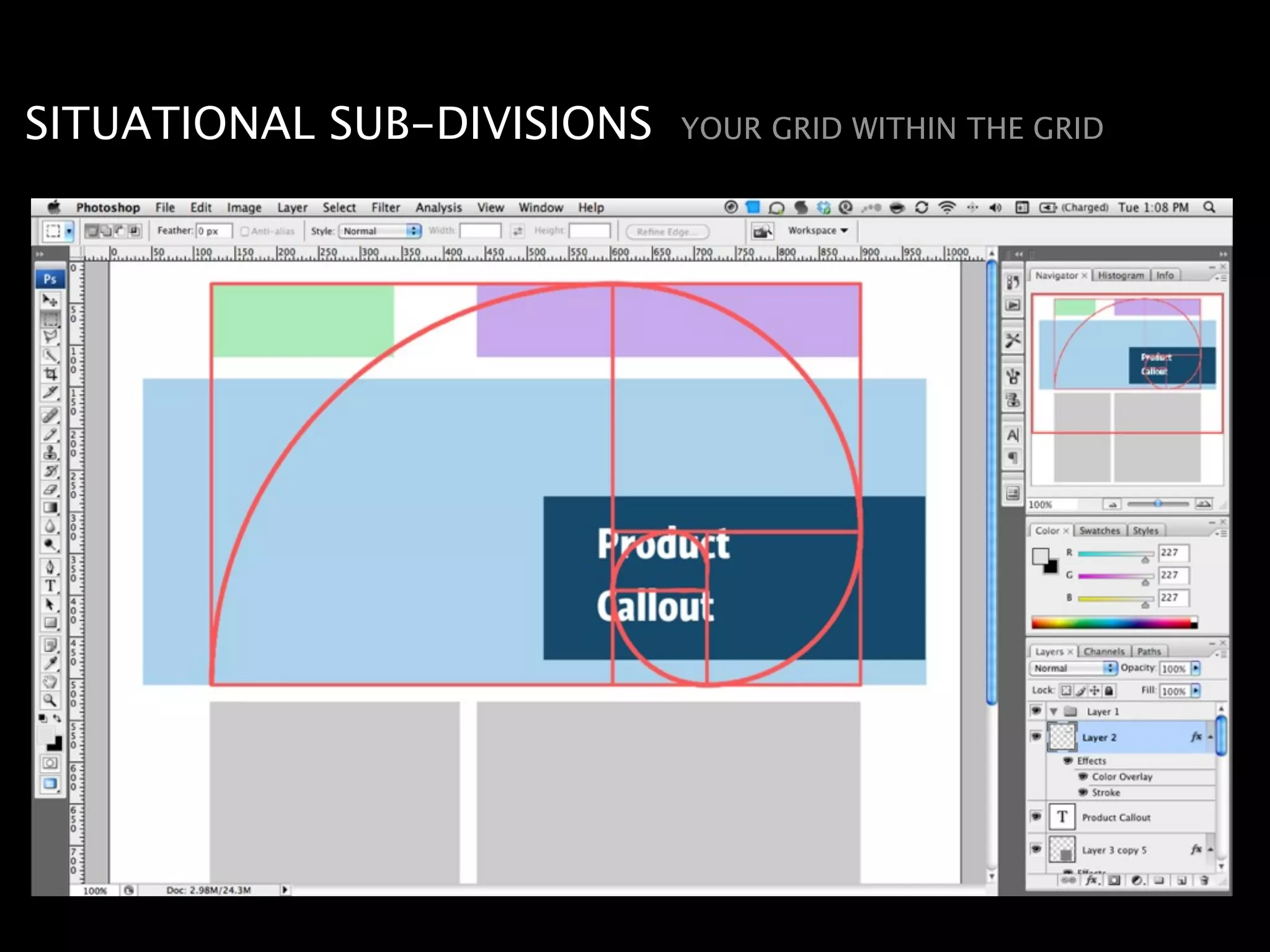This screenshot has width=1270, height=952.
Task: Select the Dodge tool
Action: click(x=50, y=545)
